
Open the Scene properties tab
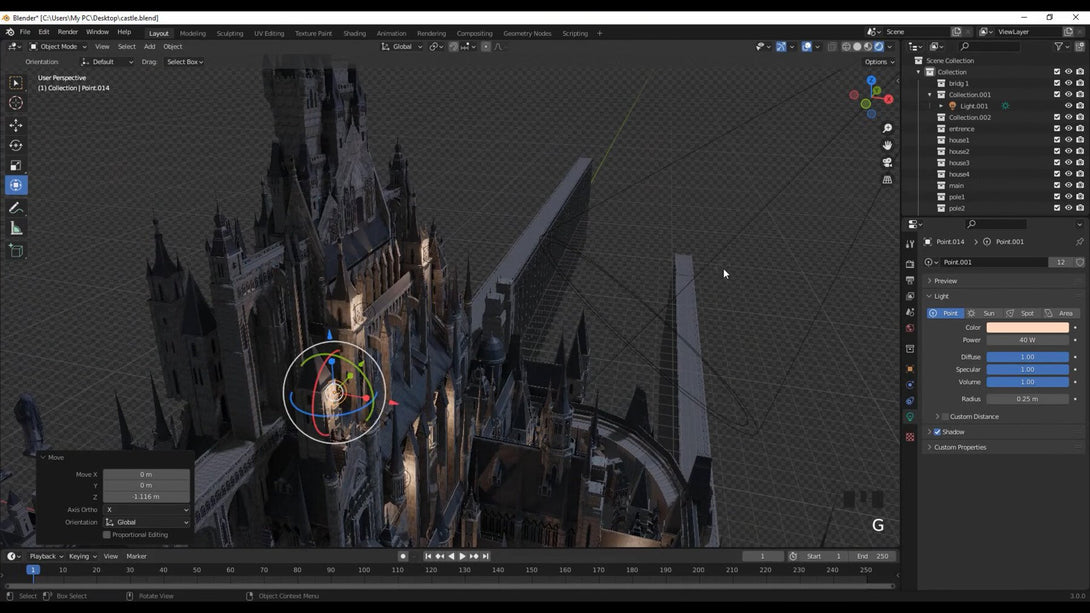pyautogui.click(x=910, y=312)
